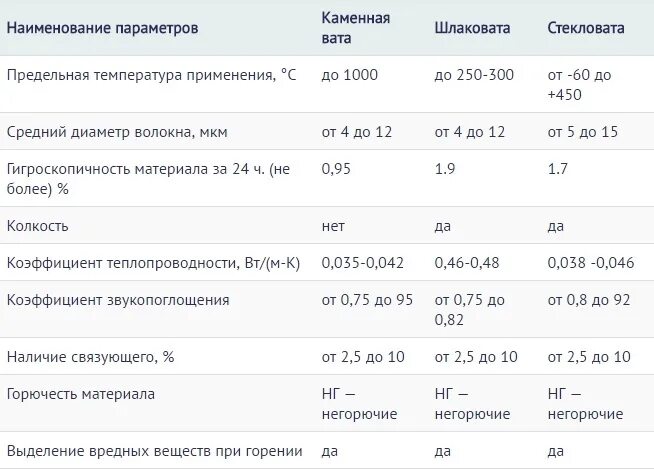Click the 'Каменная вата' column header
Image resolution: width=654 pixels, height=469 pixels.
coord(356,27)
